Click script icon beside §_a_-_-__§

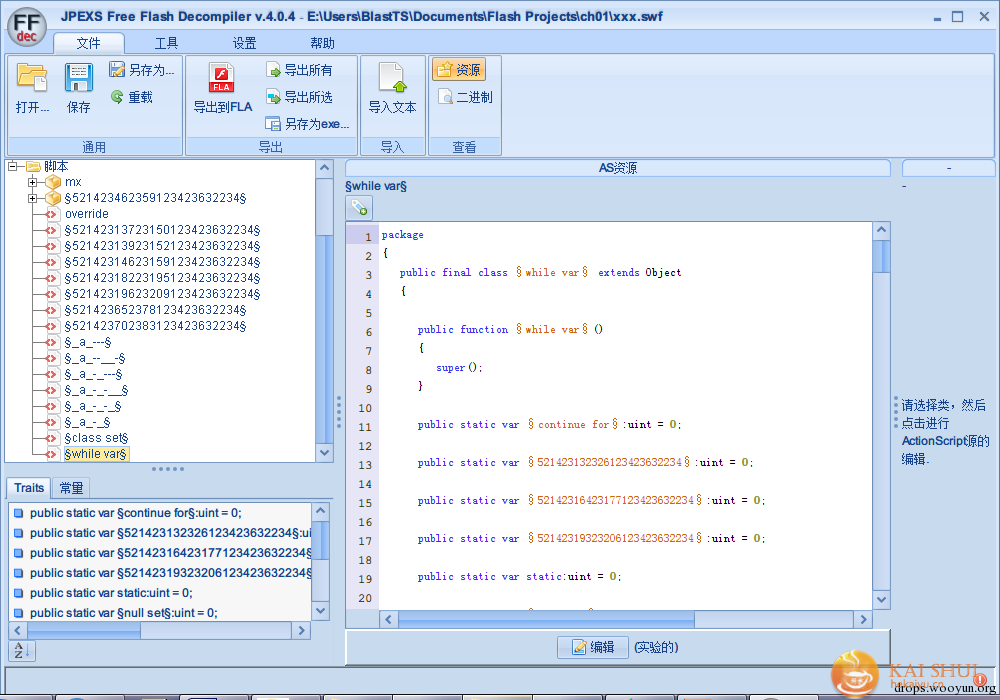(51, 390)
